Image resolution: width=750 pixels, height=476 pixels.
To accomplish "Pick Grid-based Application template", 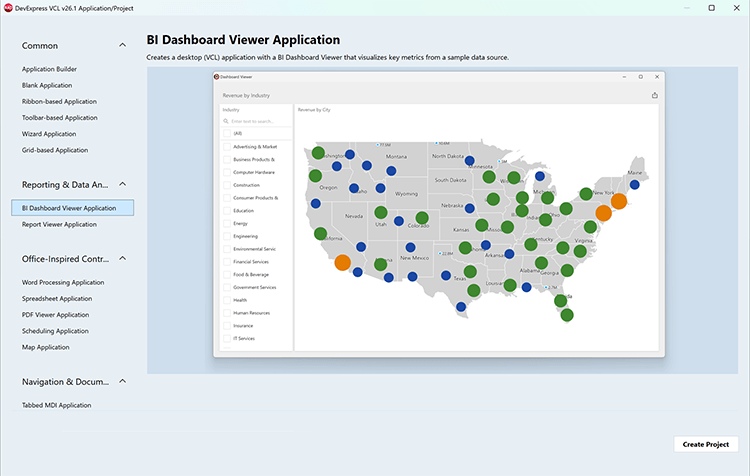I will pyautogui.click(x=55, y=150).
